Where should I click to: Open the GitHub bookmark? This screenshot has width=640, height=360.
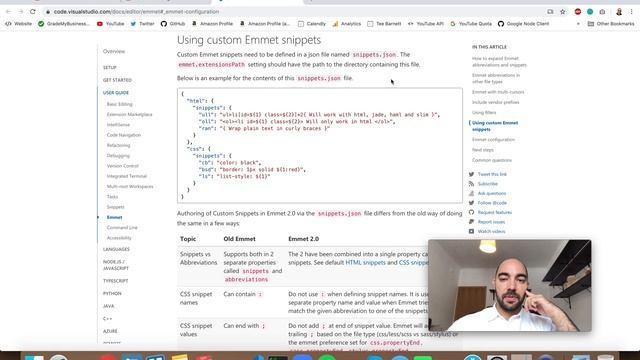(173, 24)
